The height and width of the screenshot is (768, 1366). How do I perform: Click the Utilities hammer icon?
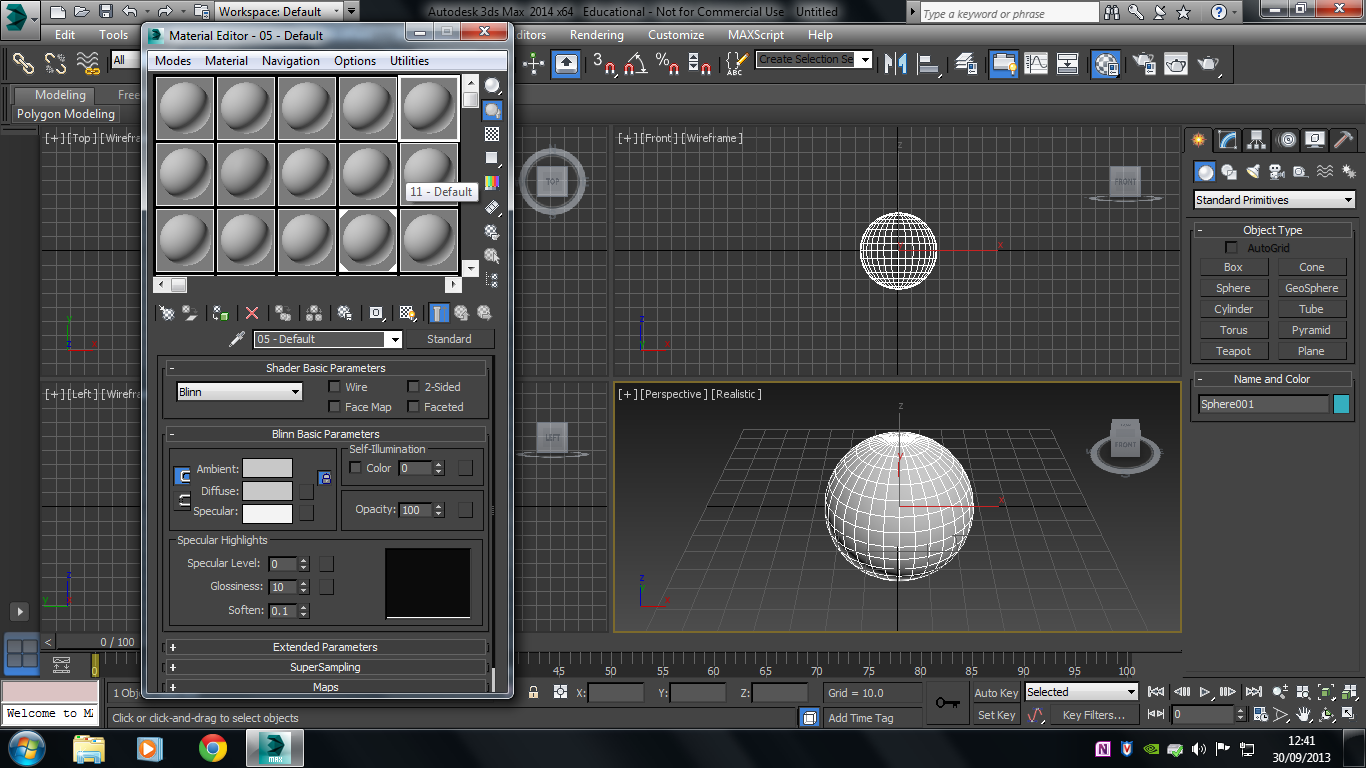click(x=1343, y=140)
